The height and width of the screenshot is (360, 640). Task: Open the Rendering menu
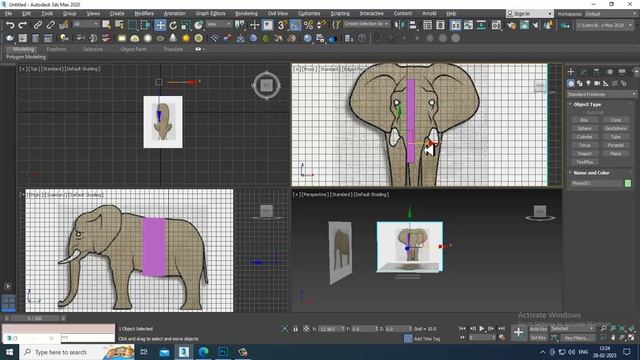pos(247,13)
